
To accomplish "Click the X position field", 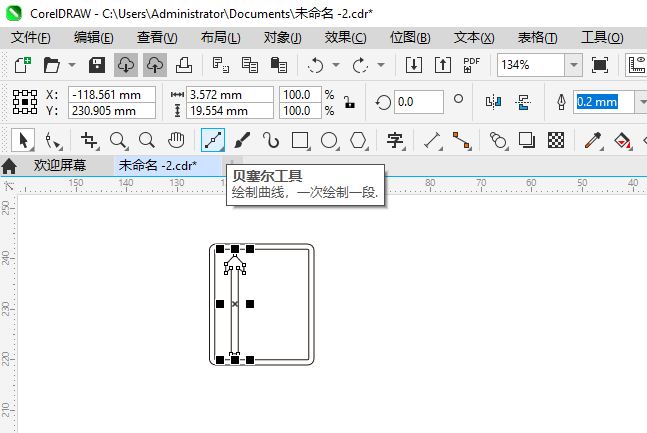I will pos(111,95).
